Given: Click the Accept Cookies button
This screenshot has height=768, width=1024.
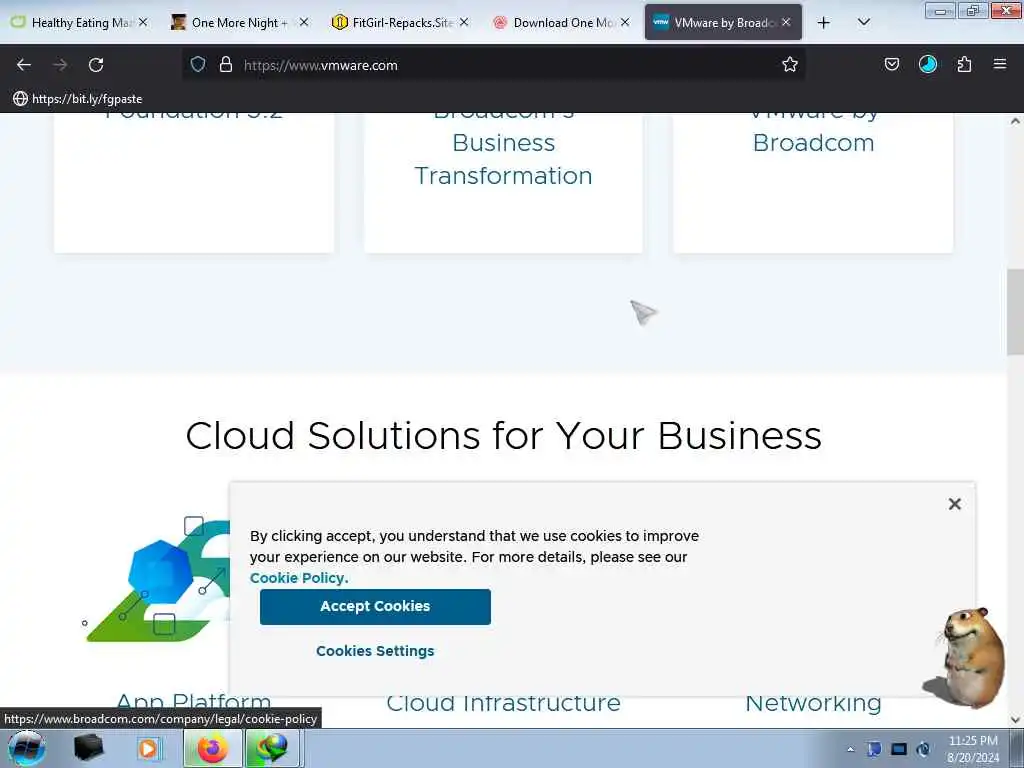Looking at the screenshot, I should pos(375,607).
